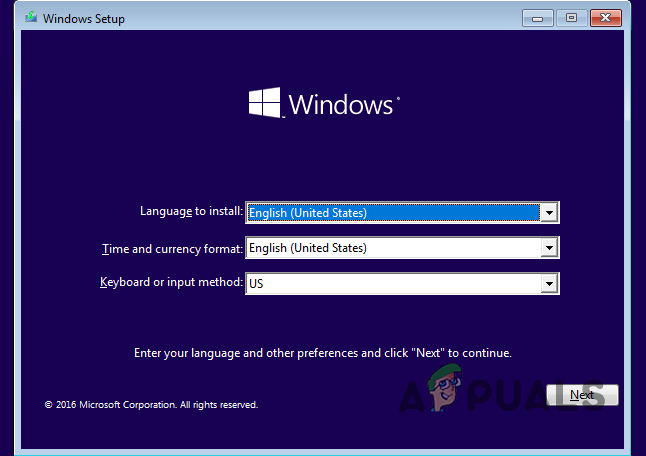Click the 2016 Microsoft Corporation copyright text
The image size is (646, 456).
coord(151,405)
